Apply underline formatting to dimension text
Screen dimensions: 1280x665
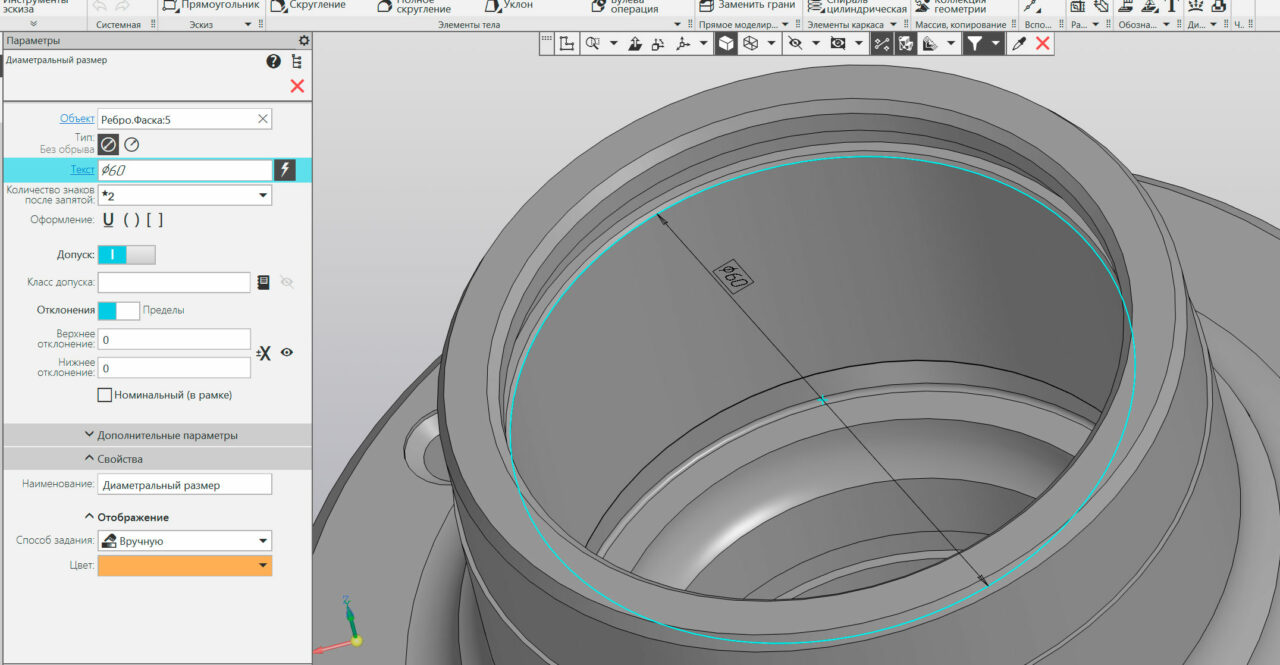[x=108, y=220]
